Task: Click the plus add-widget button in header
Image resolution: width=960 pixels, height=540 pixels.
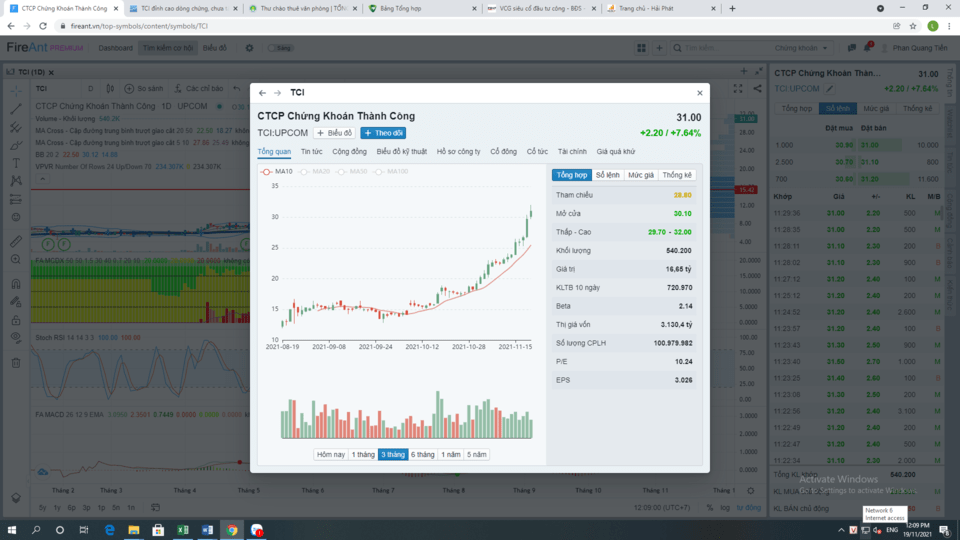Action: click(659, 48)
